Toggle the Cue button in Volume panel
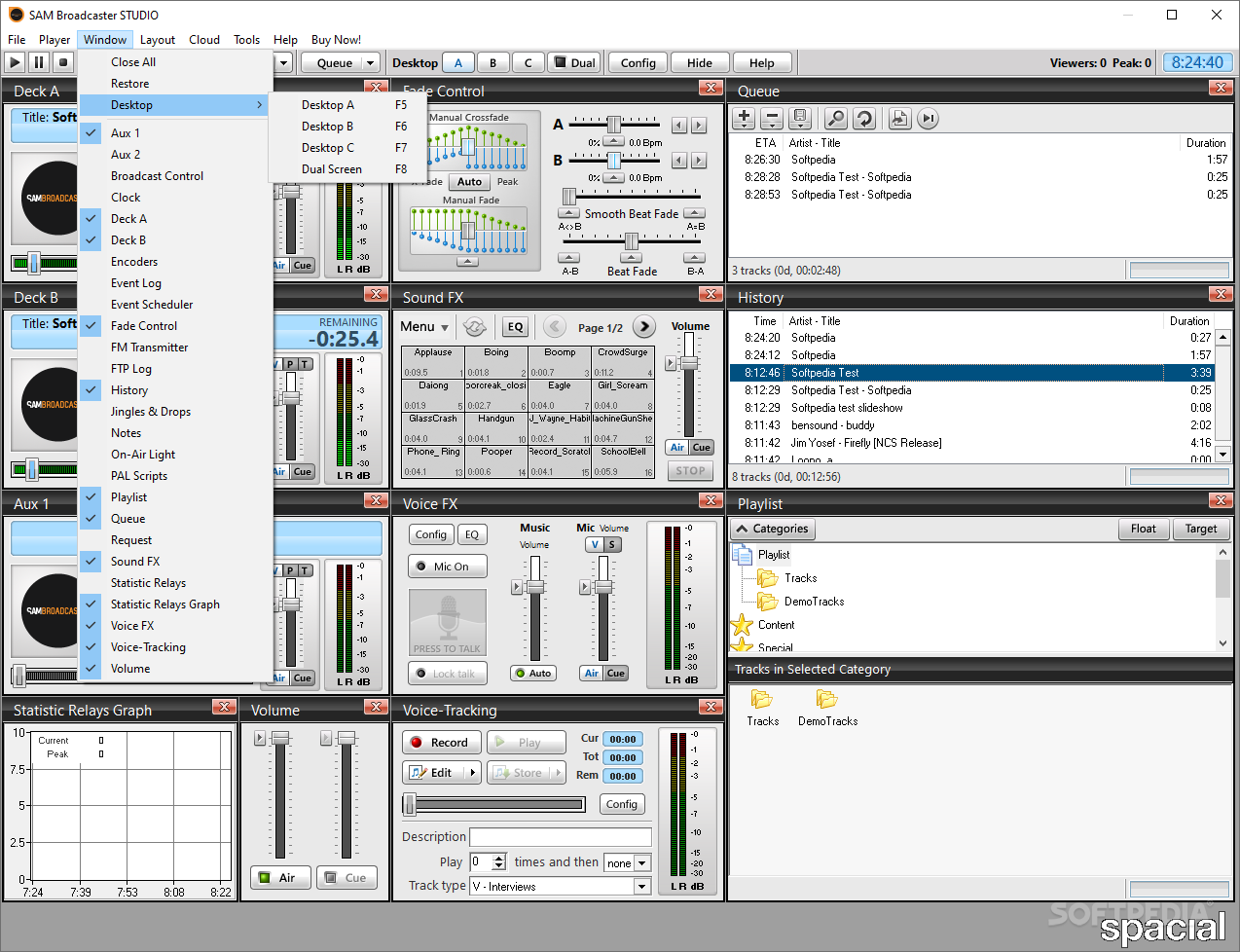Viewport: 1240px width, 952px height. click(x=346, y=878)
